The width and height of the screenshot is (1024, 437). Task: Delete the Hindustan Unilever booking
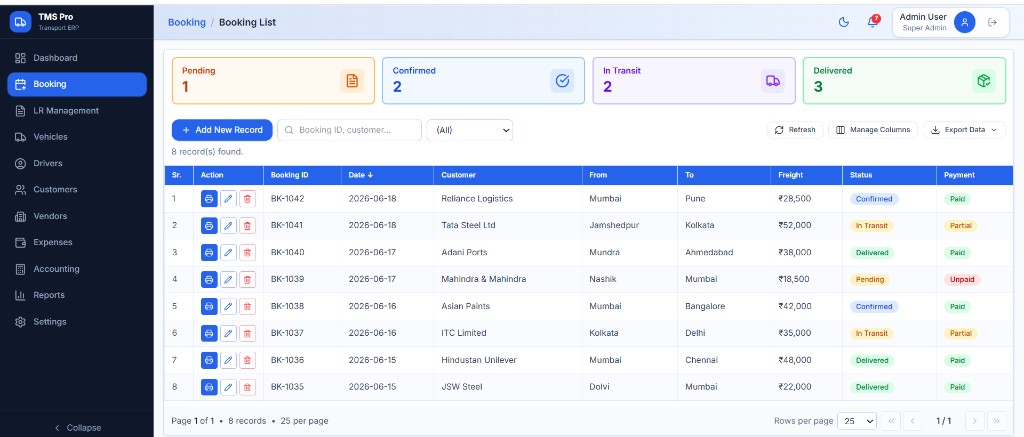click(x=247, y=360)
